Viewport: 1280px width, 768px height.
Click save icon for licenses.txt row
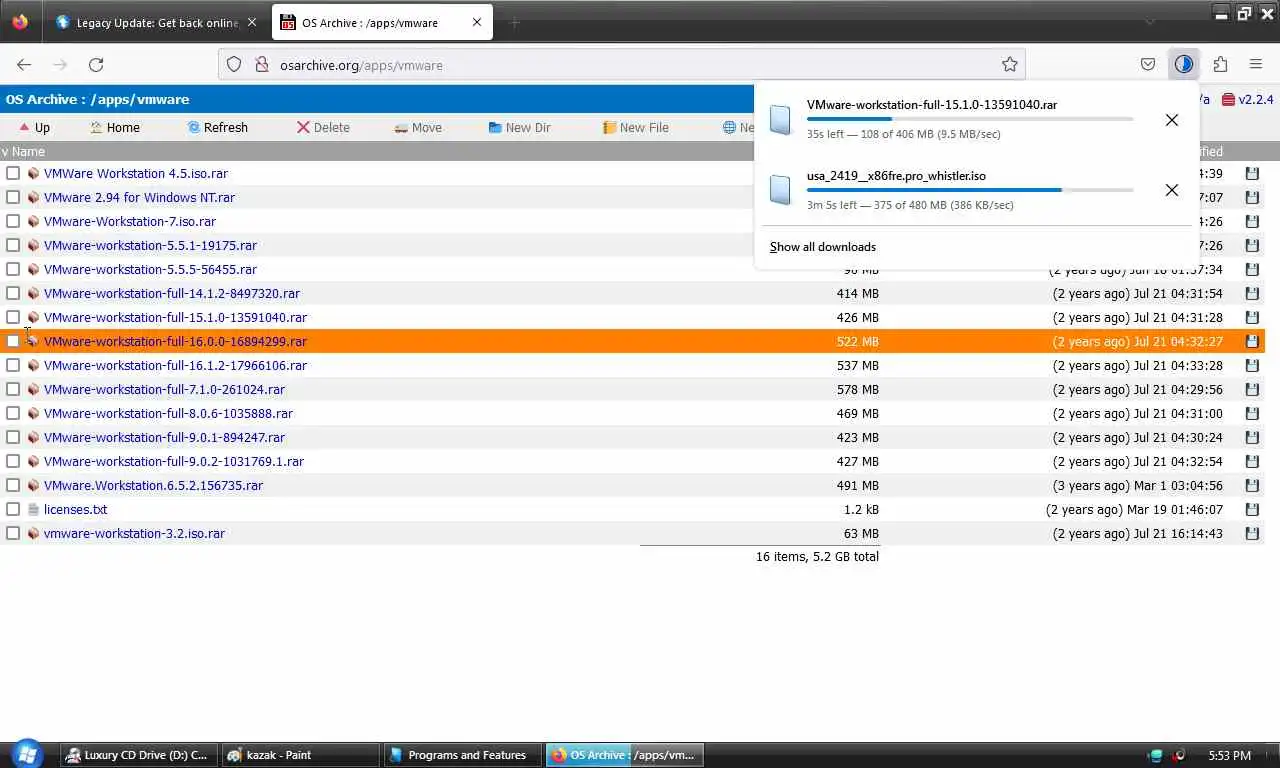tap(1252, 509)
